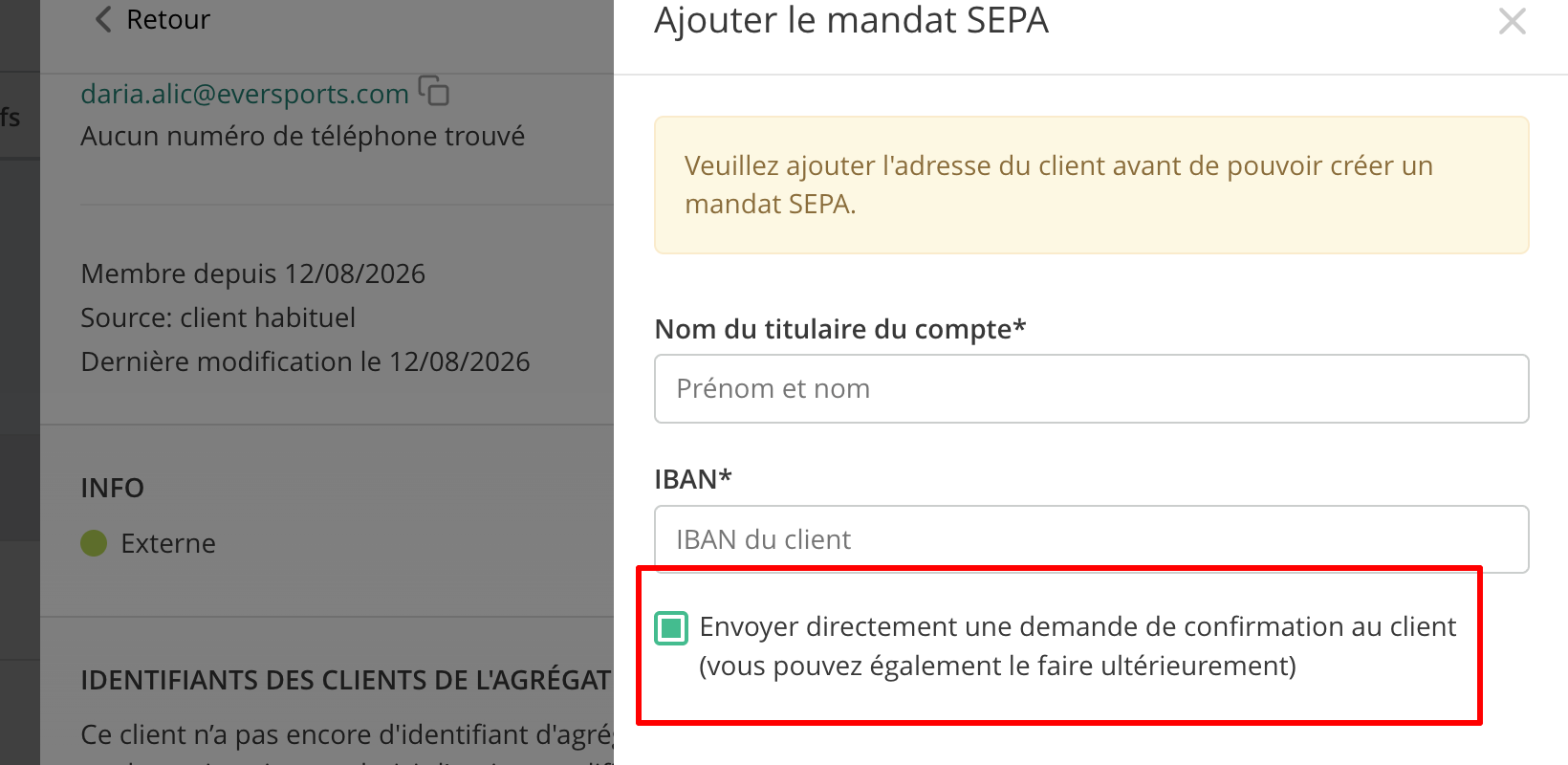Screen dimensions: 1568x765
Task: Copy the email address with the copy icon
Action: [x=434, y=91]
